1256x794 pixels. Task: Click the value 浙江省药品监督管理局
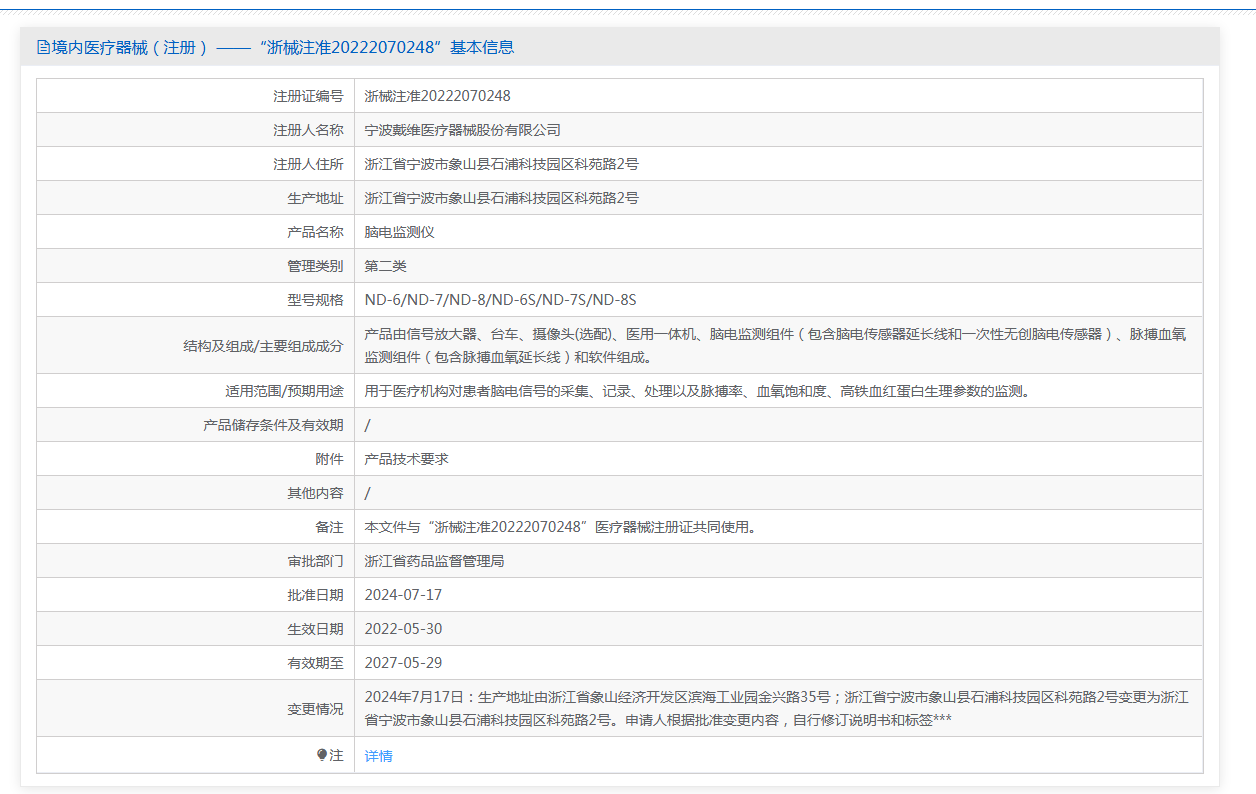[434, 561]
